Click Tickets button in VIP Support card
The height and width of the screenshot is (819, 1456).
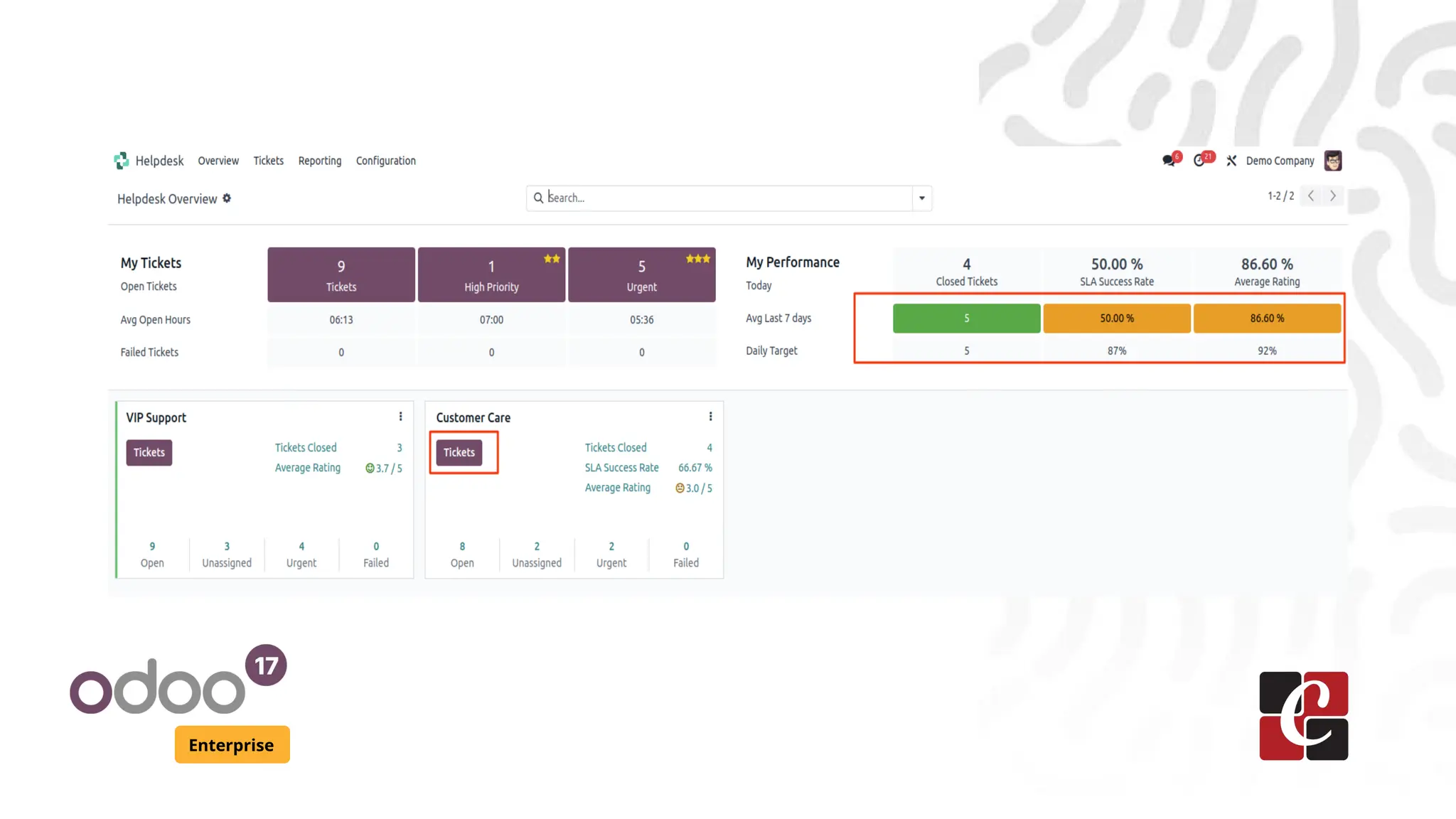[149, 452]
